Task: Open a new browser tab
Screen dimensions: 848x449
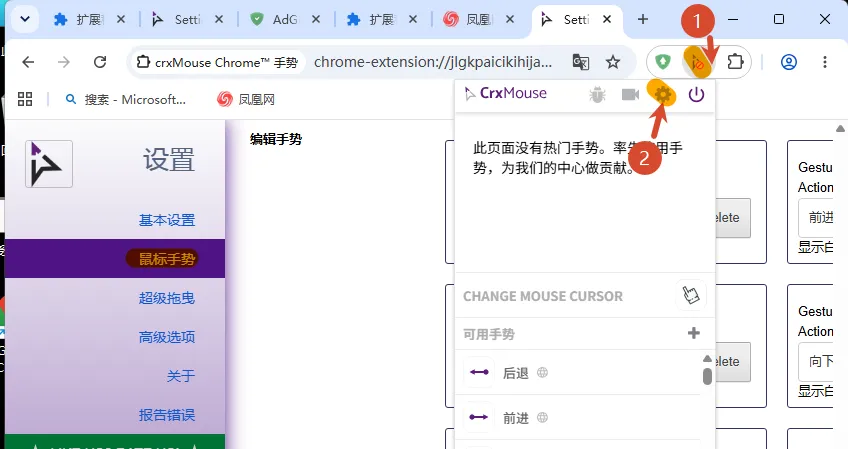Action: [642, 20]
